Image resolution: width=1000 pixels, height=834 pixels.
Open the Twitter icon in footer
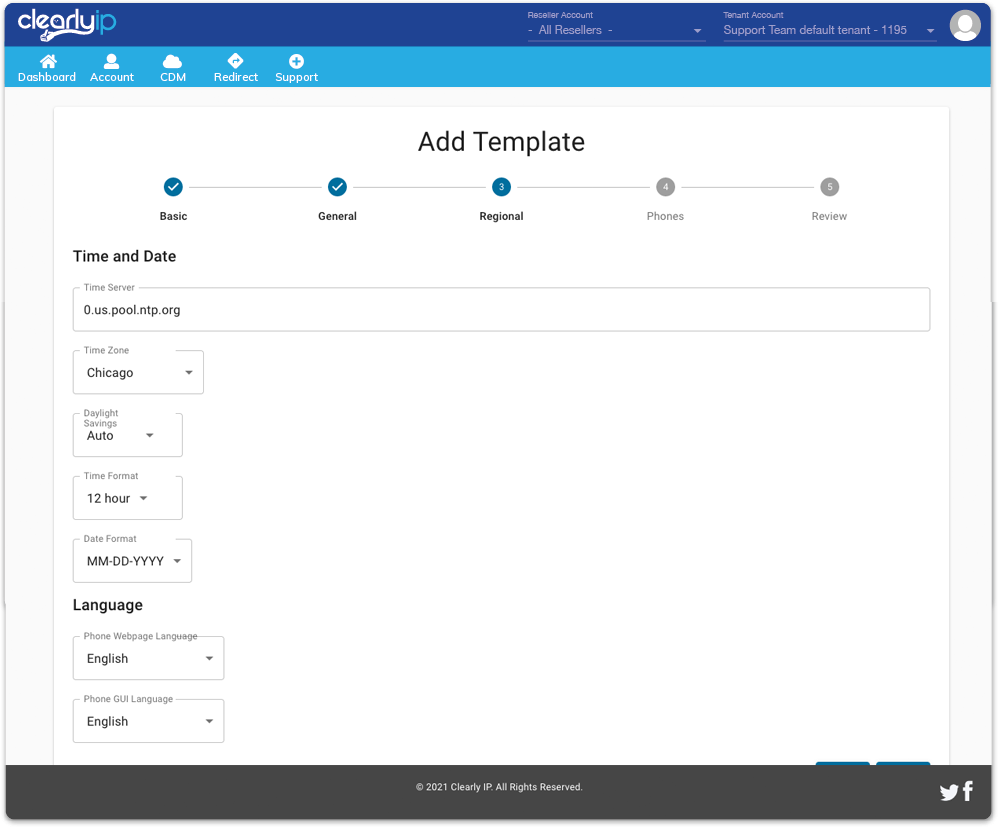tap(949, 793)
